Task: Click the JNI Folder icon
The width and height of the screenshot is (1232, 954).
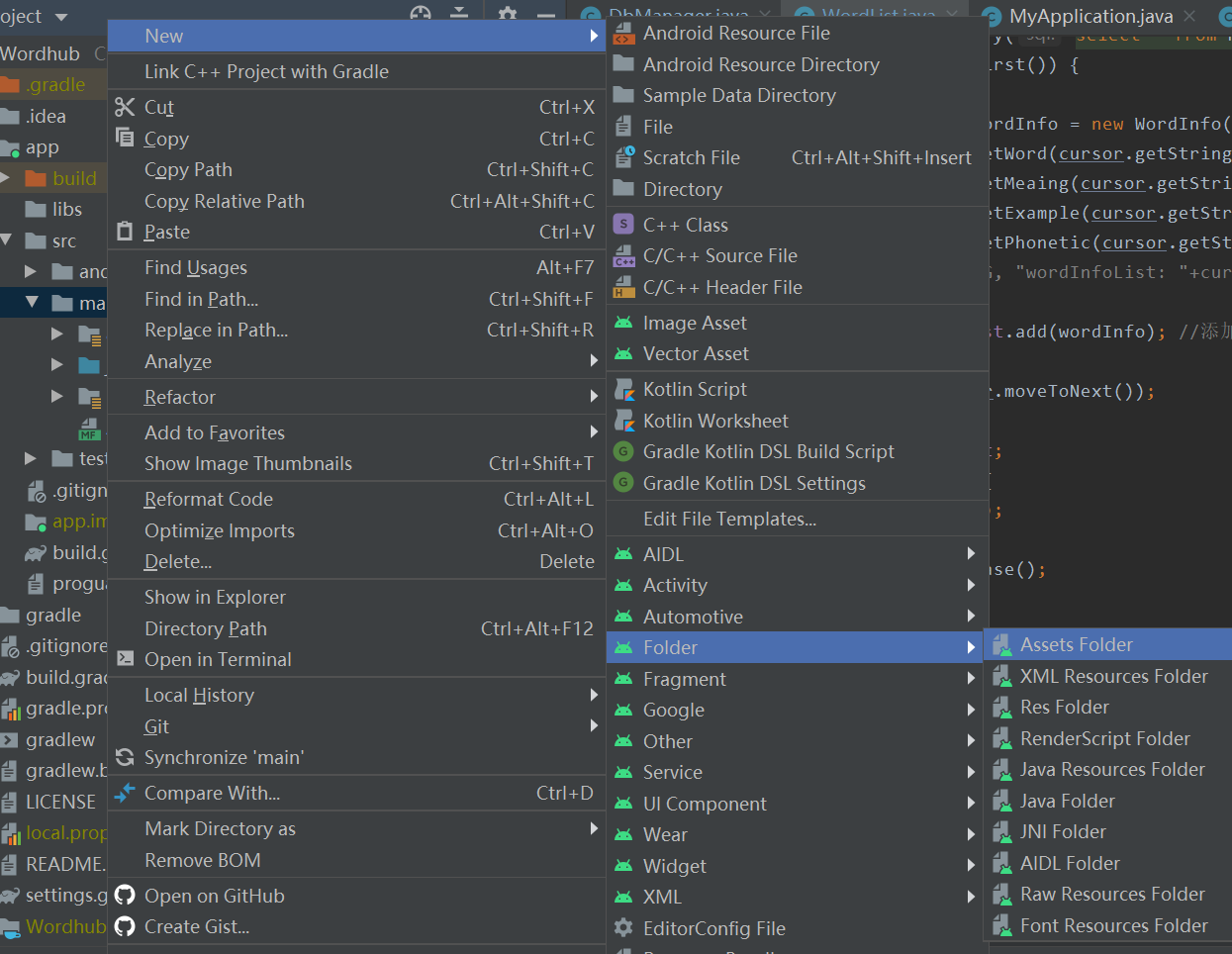Action: click(1001, 832)
